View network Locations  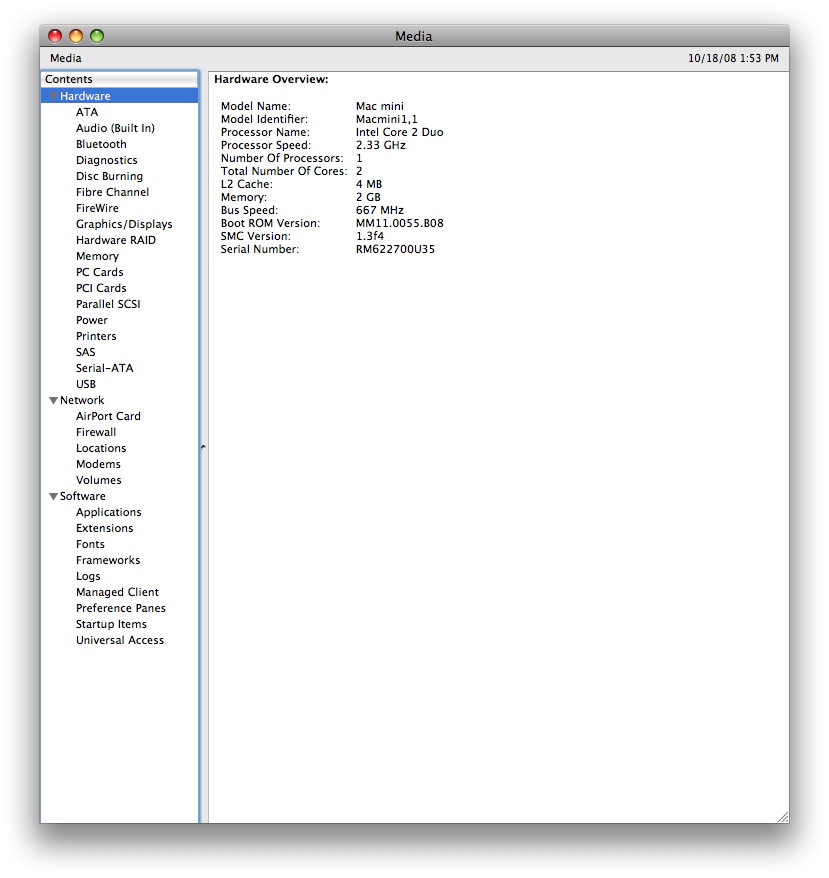click(x=101, y=449)
